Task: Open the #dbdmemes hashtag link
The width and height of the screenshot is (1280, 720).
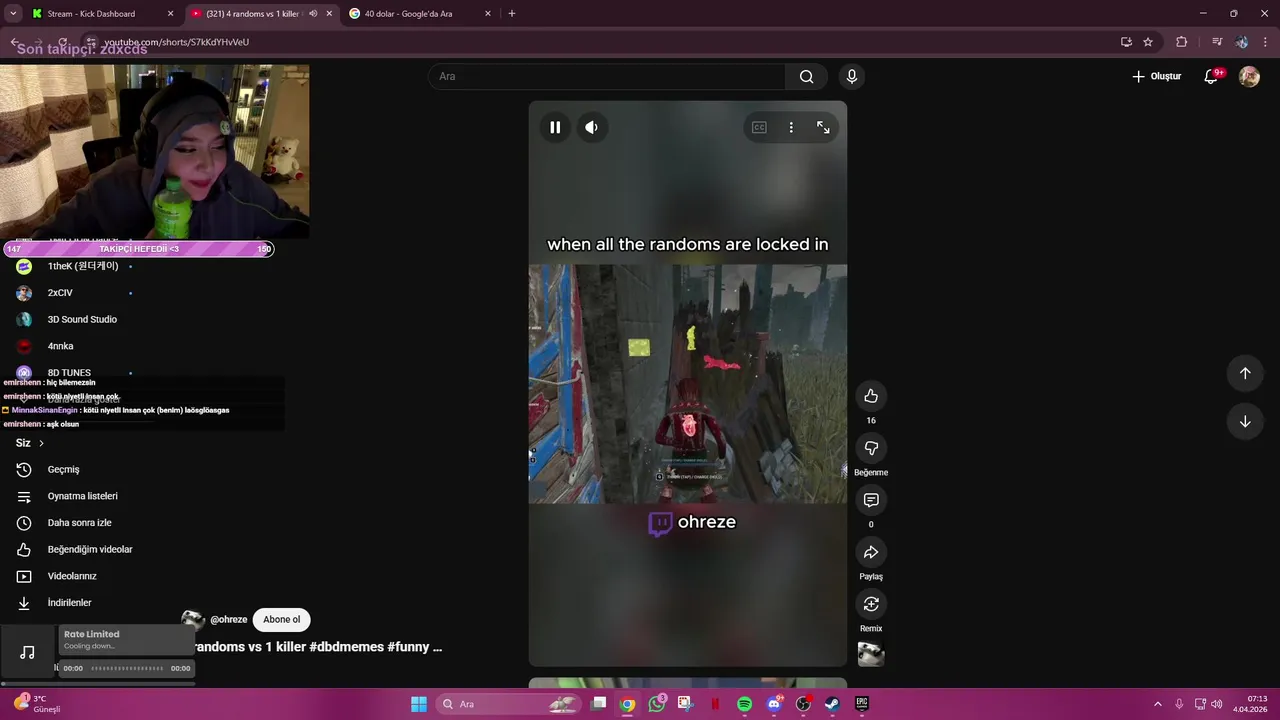Action: (x=346, y=647)
